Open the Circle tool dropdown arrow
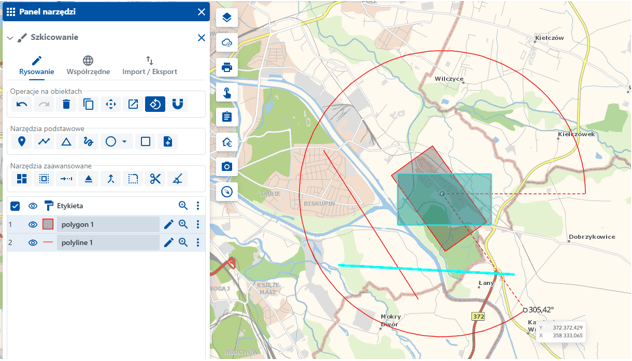This screenshot has width=632, height=361. pos(124,141)
